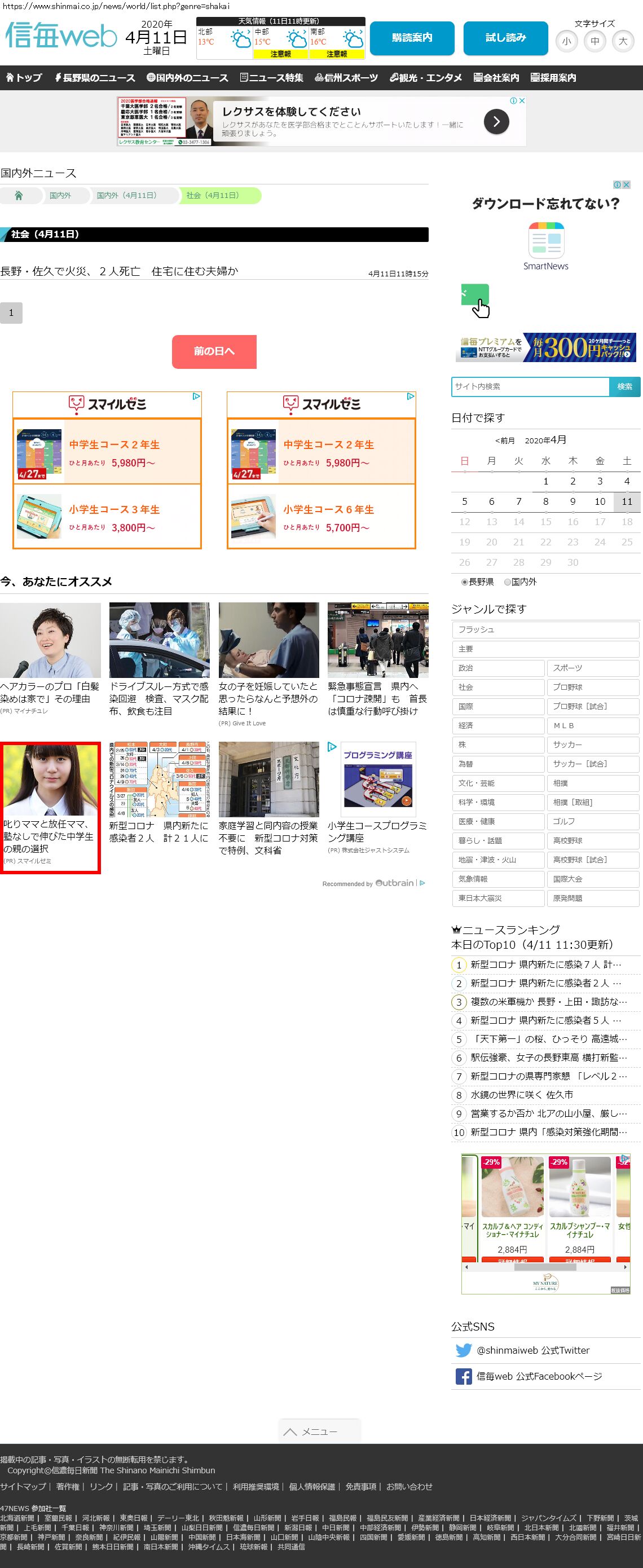Click the SmartNews app icon

point(546,241)
